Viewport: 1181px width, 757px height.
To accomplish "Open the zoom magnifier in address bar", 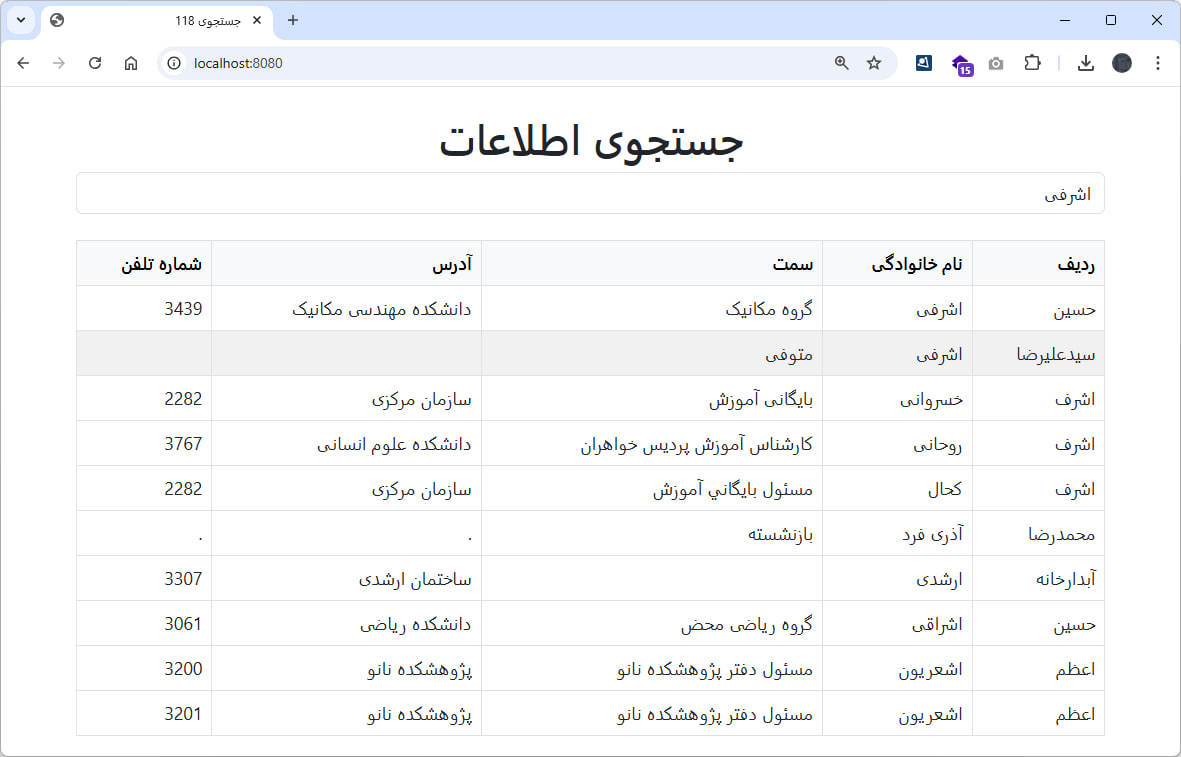I will click(x=842, y=63).
